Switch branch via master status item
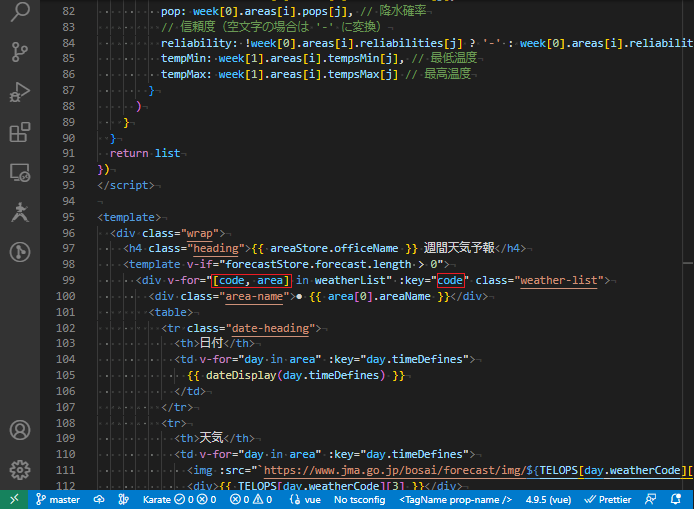Image resolution: width=694 pixels, height=509 pixels. pyautogui.click(x=58, y=500)
